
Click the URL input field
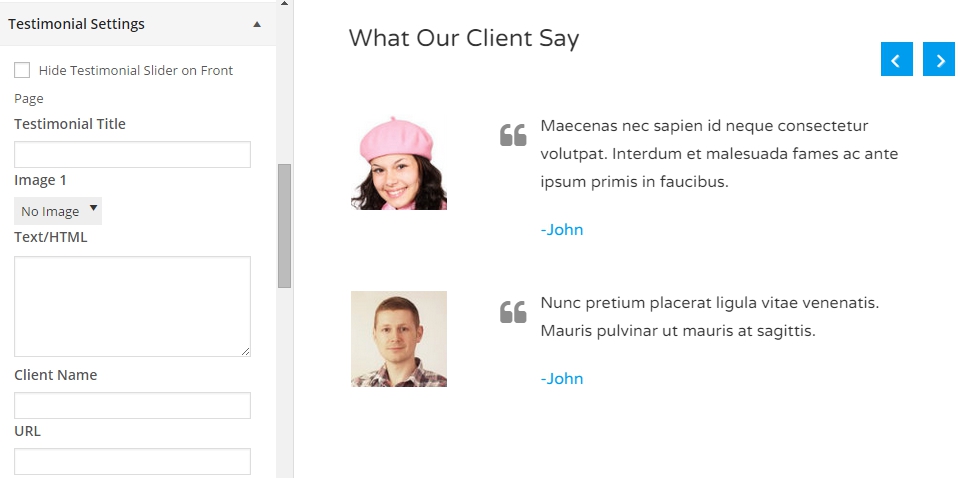pyautogui.click(x=132, y=461)
